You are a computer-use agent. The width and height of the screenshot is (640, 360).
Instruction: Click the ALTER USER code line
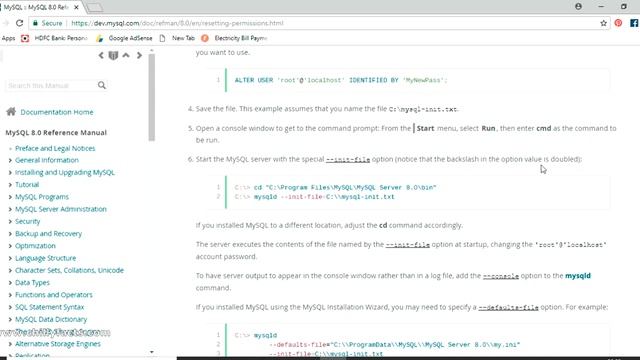(x=341, y=80)
